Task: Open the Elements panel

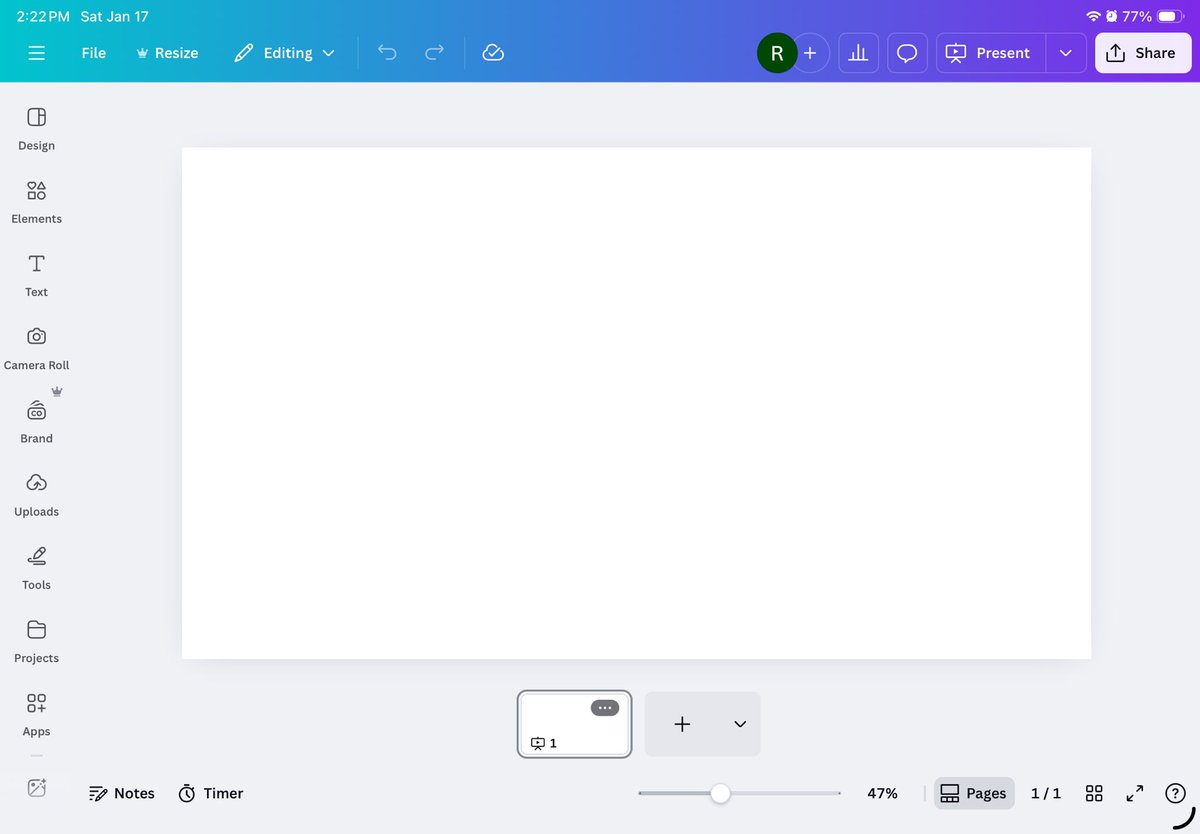Action: coord(37,202)
